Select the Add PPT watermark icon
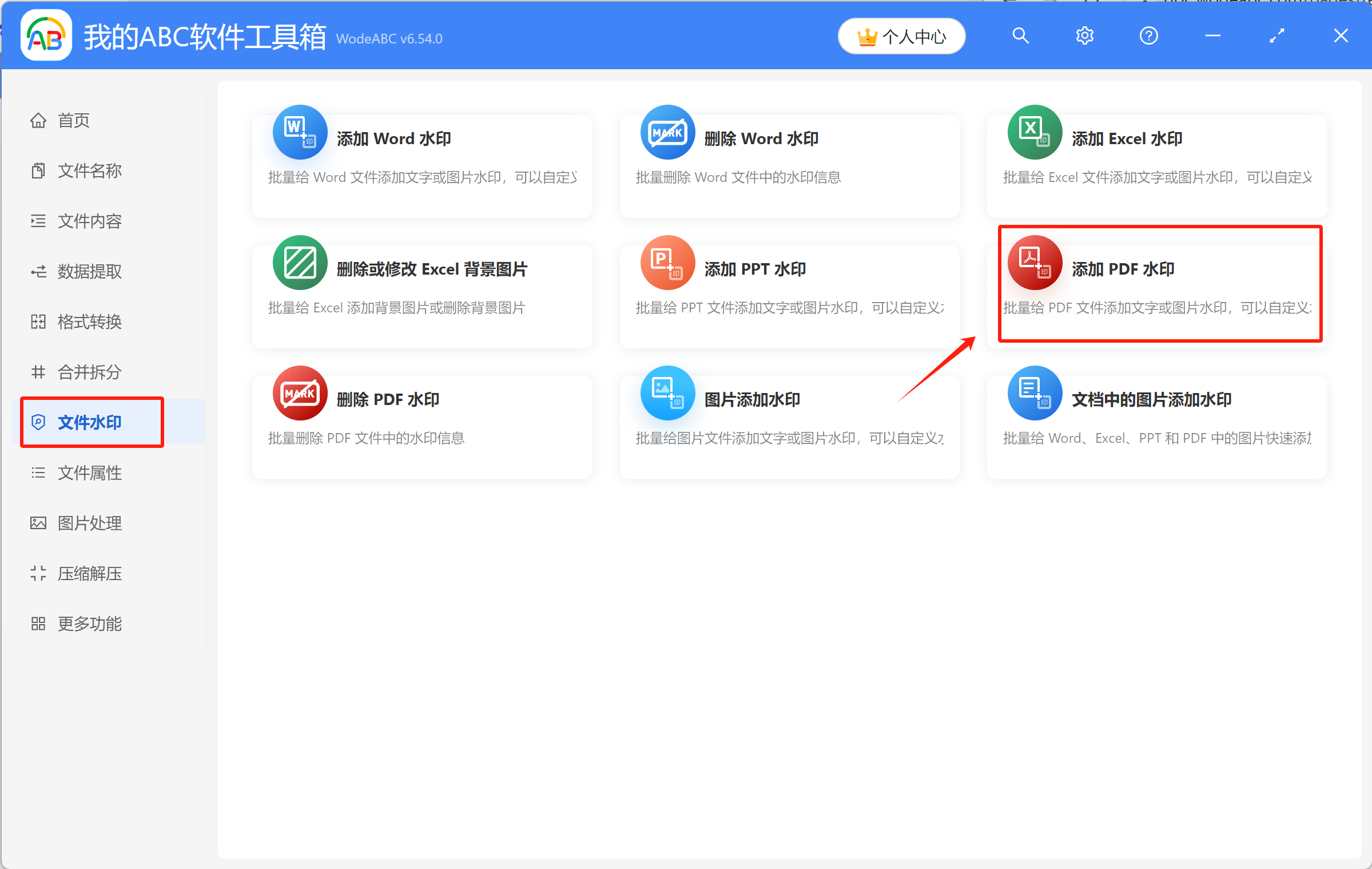1372x869 pixels. [x=667, y=263]
